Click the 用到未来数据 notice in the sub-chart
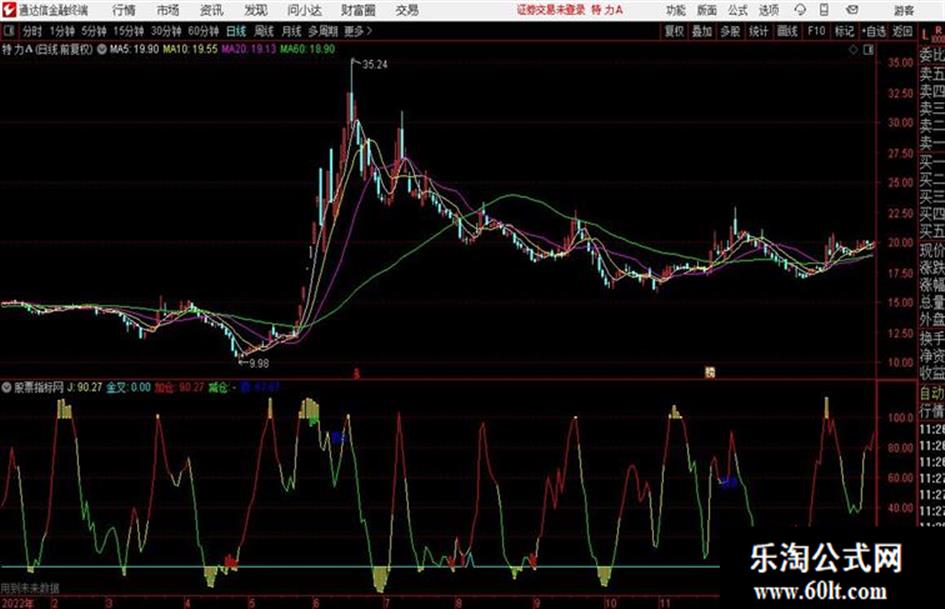 pyautogui.click(x=30, y=588)
